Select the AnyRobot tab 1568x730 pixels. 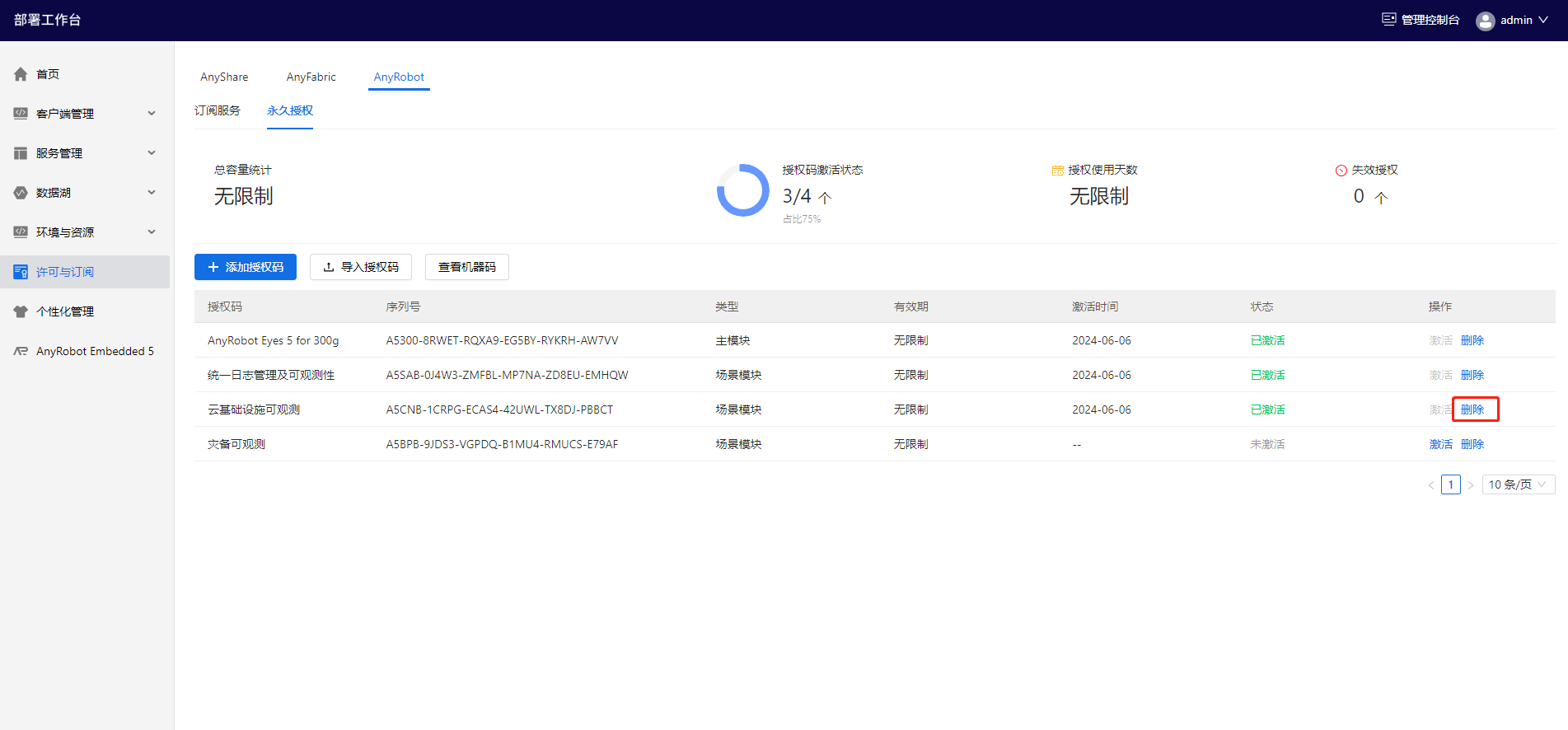click(399, 77)
